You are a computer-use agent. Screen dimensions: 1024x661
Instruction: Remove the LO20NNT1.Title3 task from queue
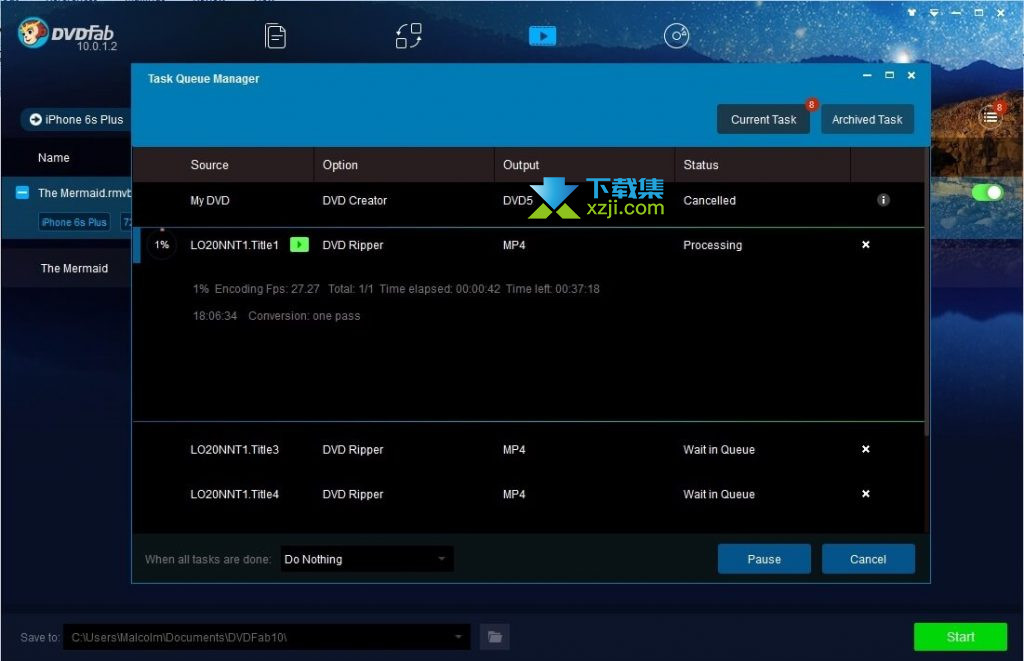click(866, 449)
